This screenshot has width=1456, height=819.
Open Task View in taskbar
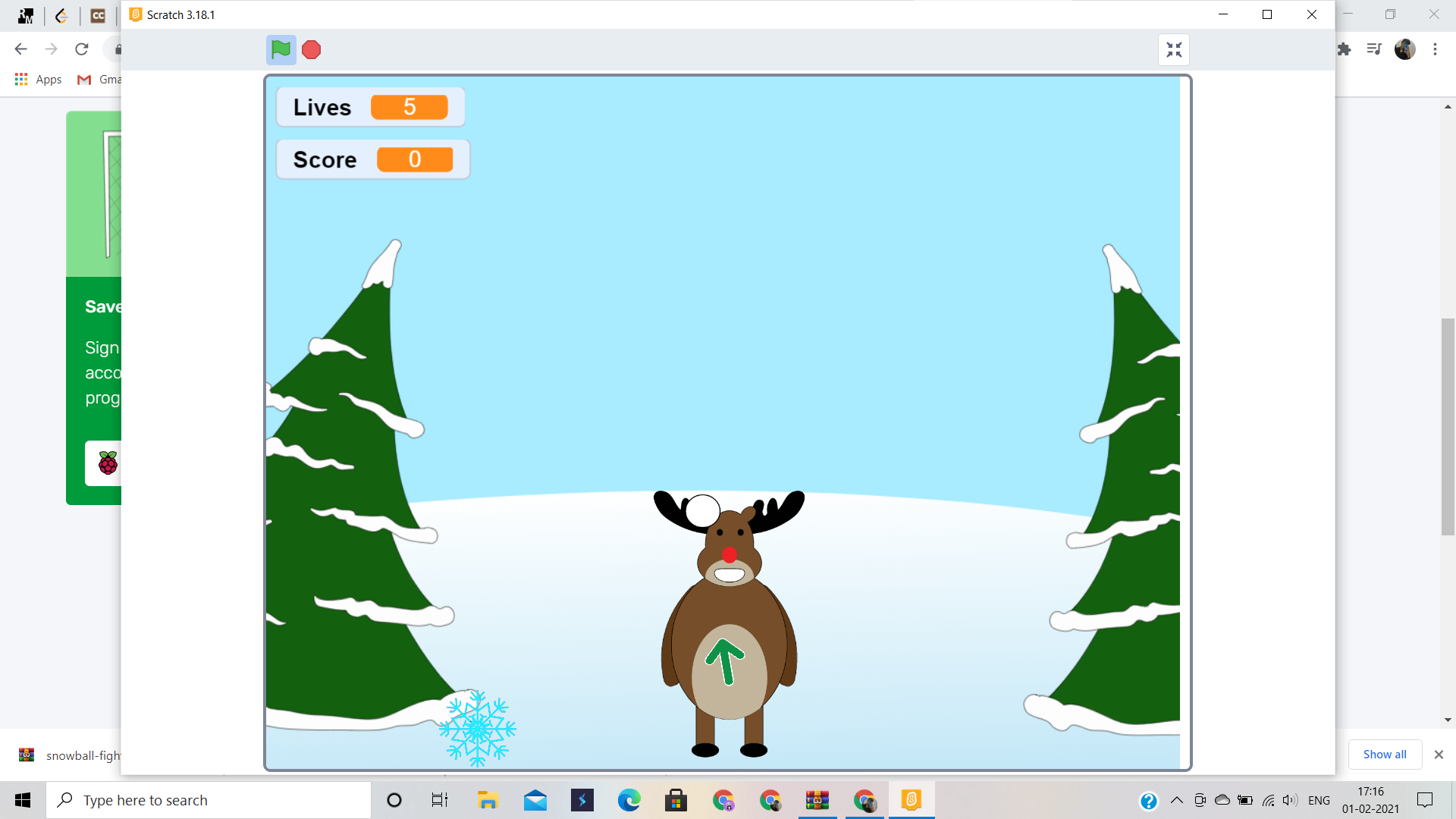pyautogui.click(x=440, y=800)
